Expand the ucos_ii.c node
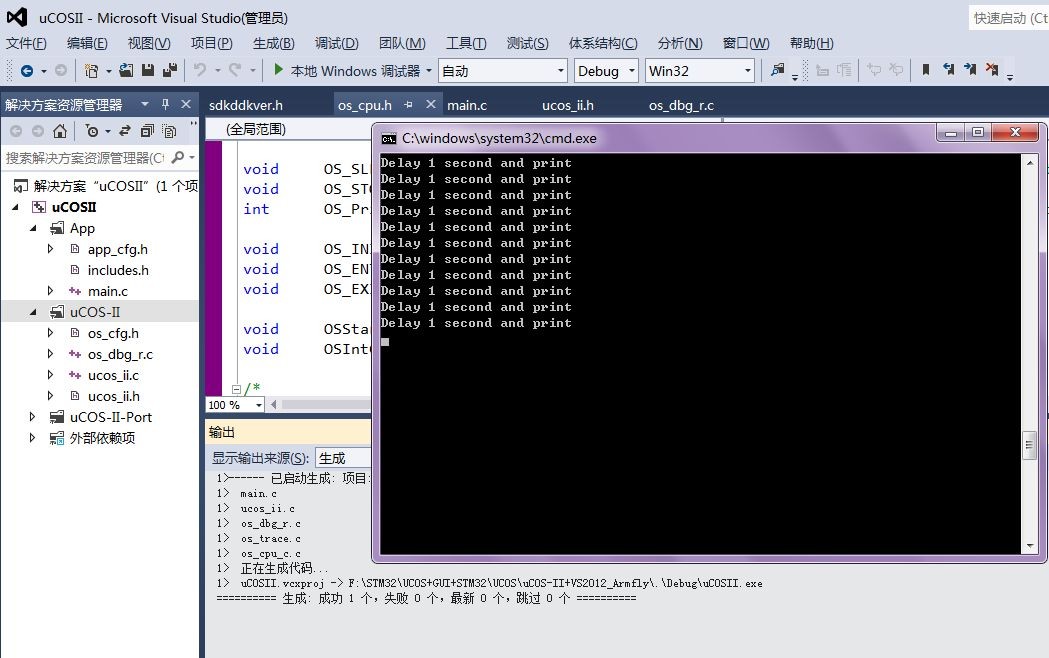This screenshot has height=658, width=1049. pos(50,375)
